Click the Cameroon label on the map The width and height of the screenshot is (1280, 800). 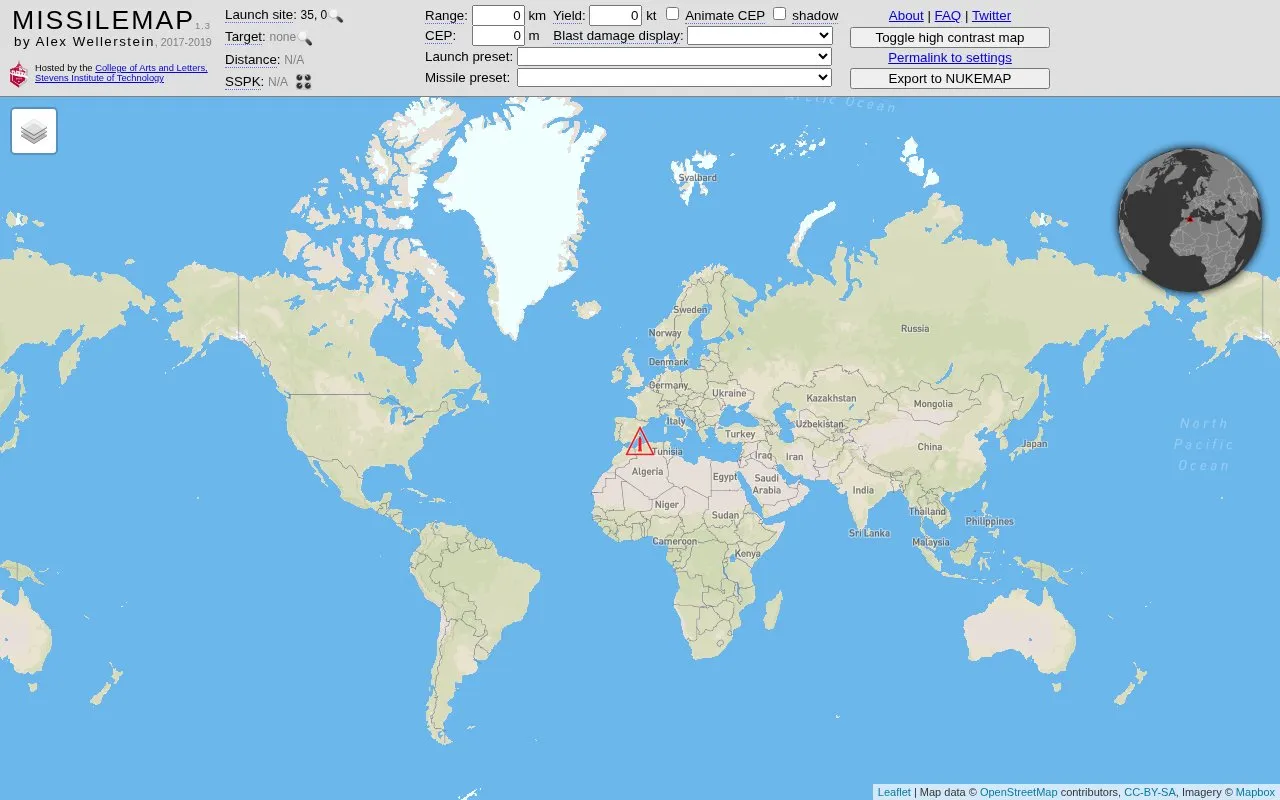675,541
